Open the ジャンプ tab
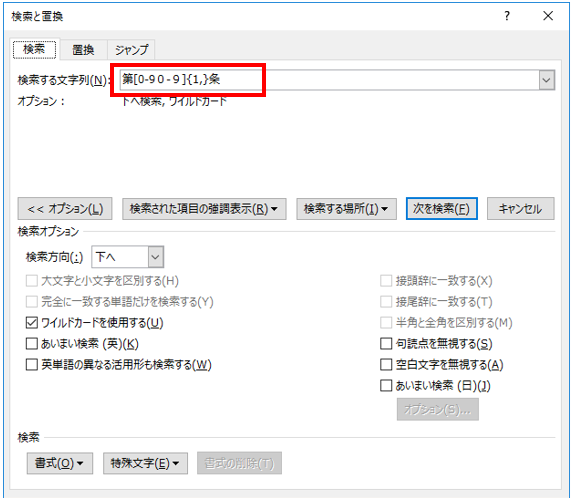Screen dimensions: 574x498 [131, 50]
